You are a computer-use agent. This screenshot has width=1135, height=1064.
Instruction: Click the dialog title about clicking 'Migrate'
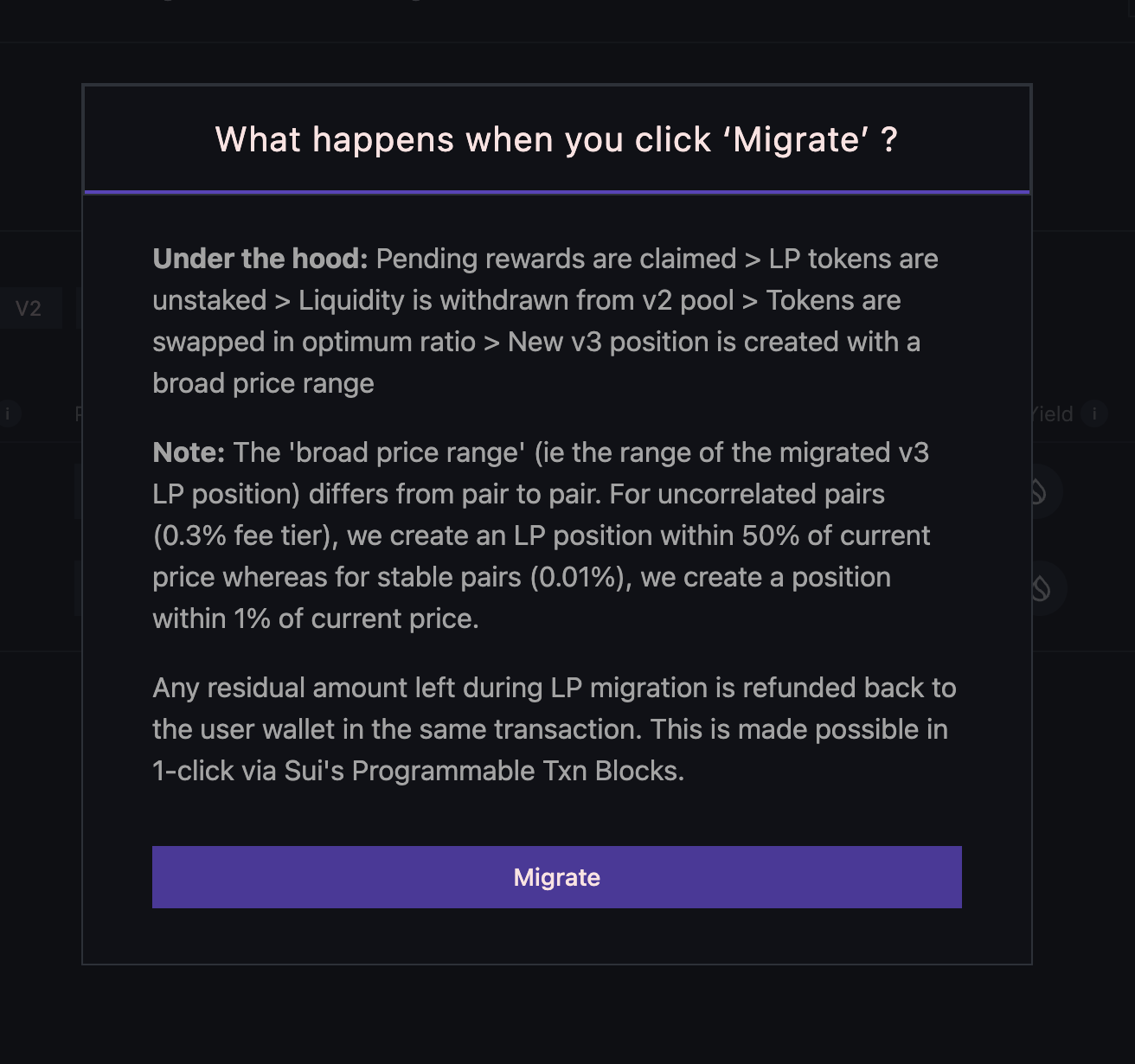tap(556, 140)
